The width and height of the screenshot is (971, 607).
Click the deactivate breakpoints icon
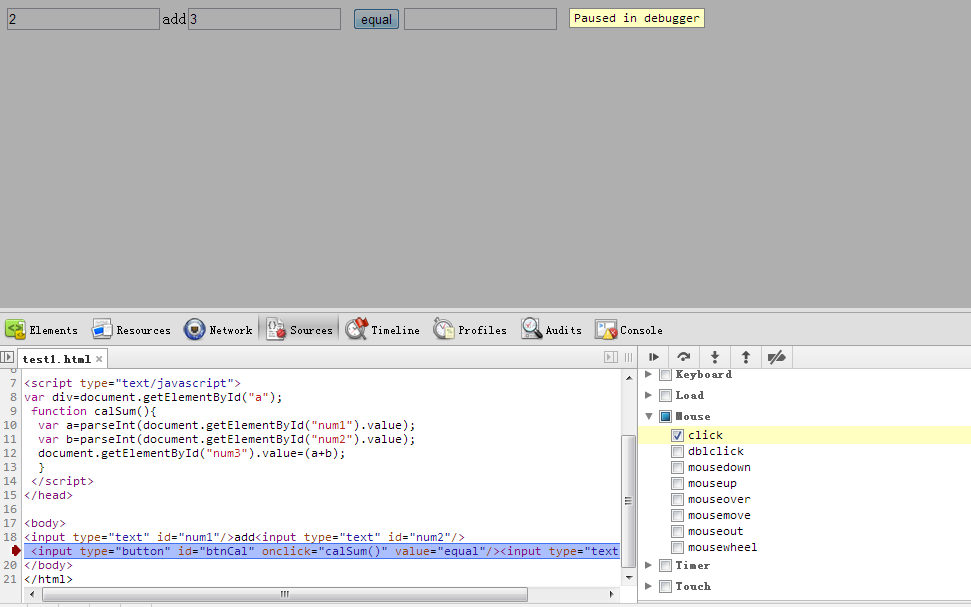point(776,357)
